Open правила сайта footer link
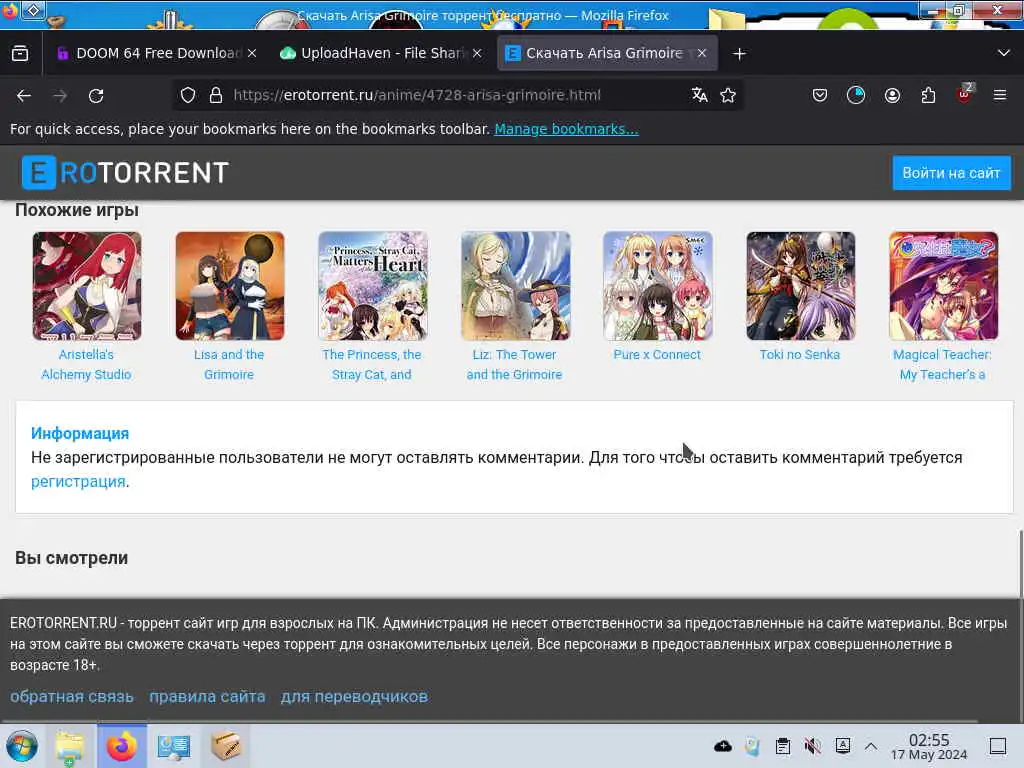This screenshot has width=1024, height=768. pos(208,697)
